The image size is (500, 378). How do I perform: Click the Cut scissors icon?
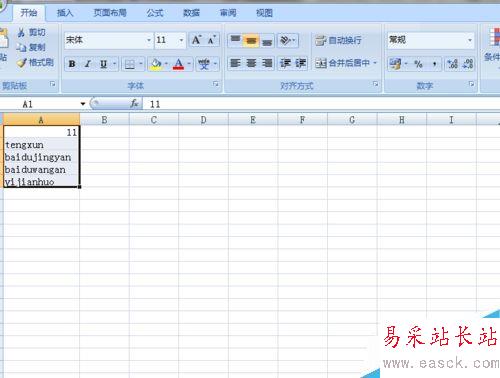point(21,32)
